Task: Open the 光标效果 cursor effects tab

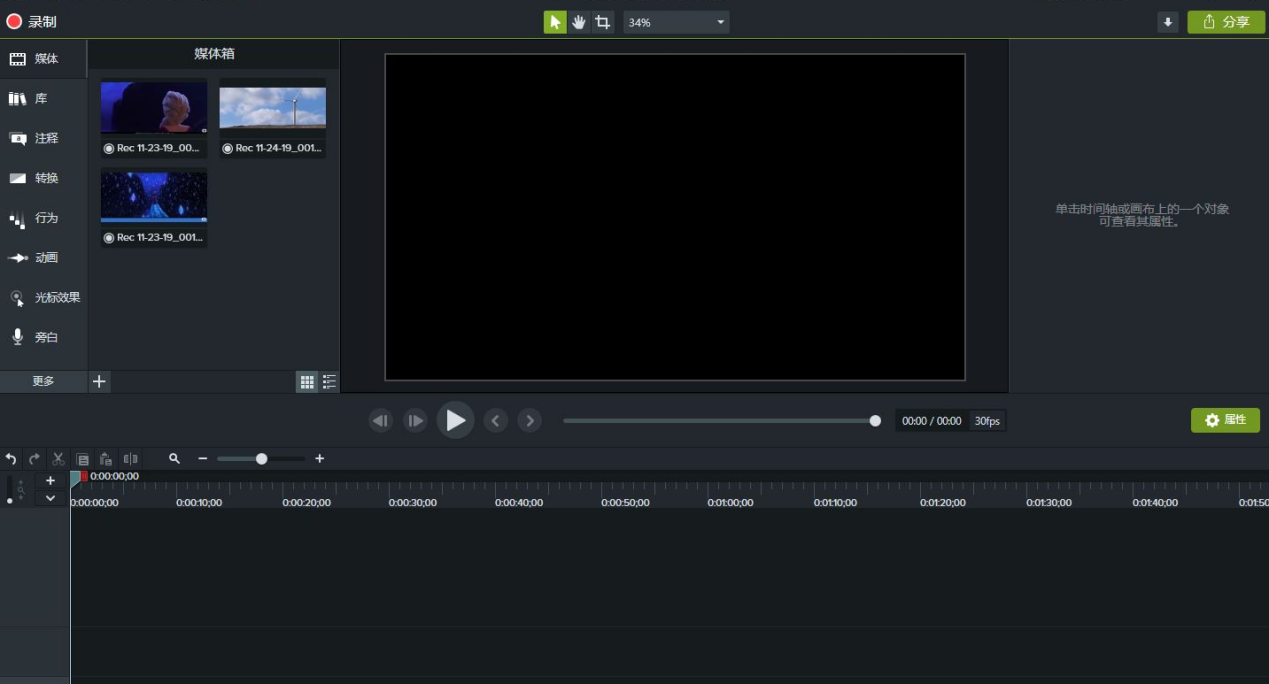Action: coord(45,297)
